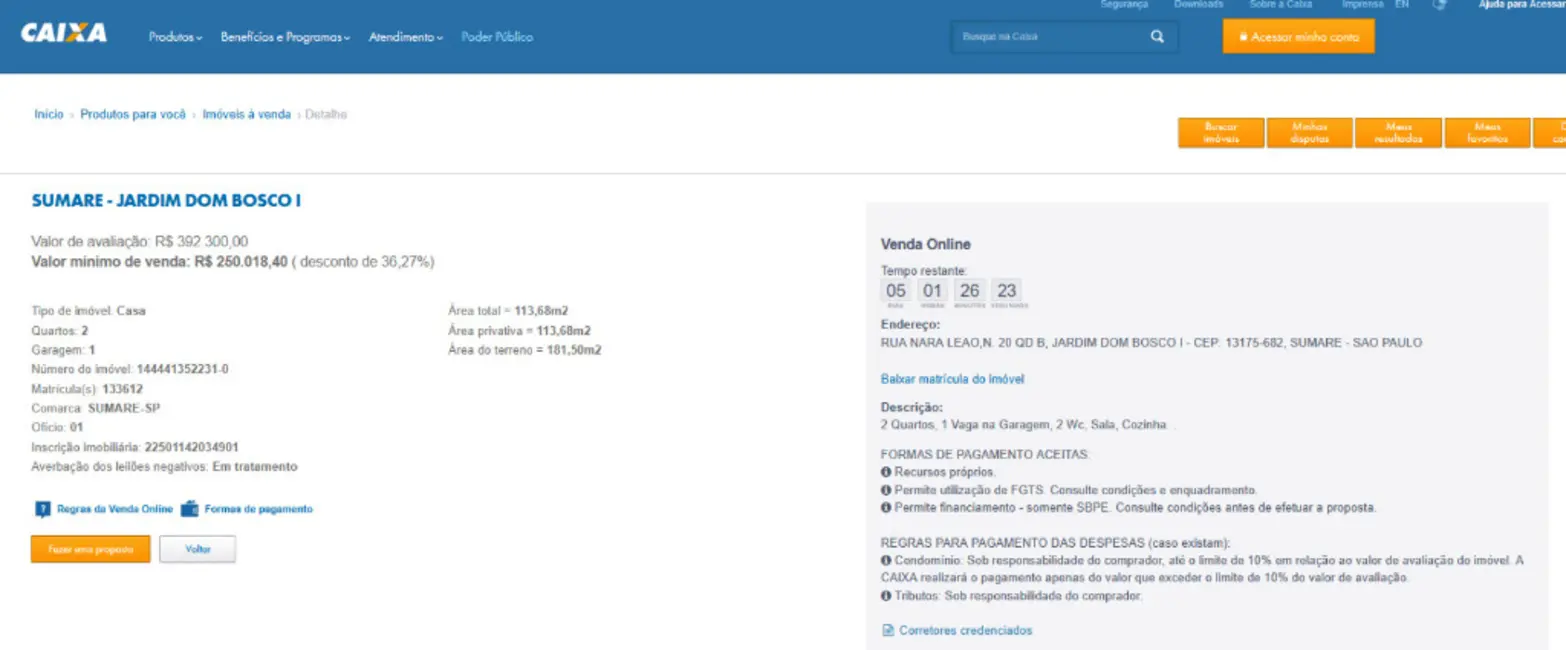The height and width of the screenshot is (650, 1566).
Task: Open Ajuda para Acessar link
Action: pos(1521,5)
